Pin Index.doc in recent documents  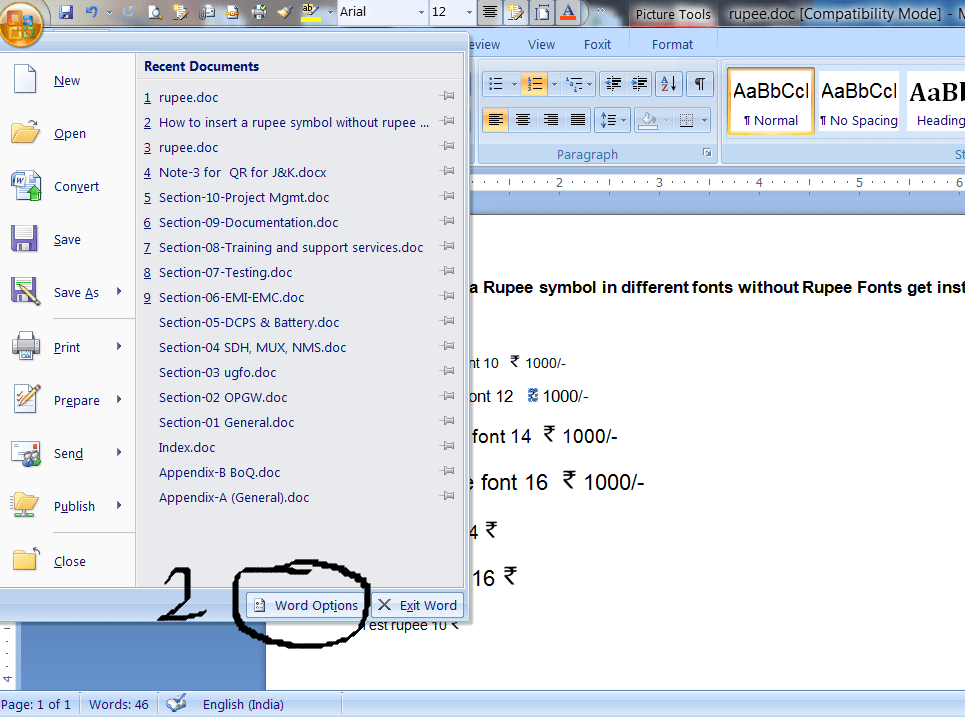[448, 446]
